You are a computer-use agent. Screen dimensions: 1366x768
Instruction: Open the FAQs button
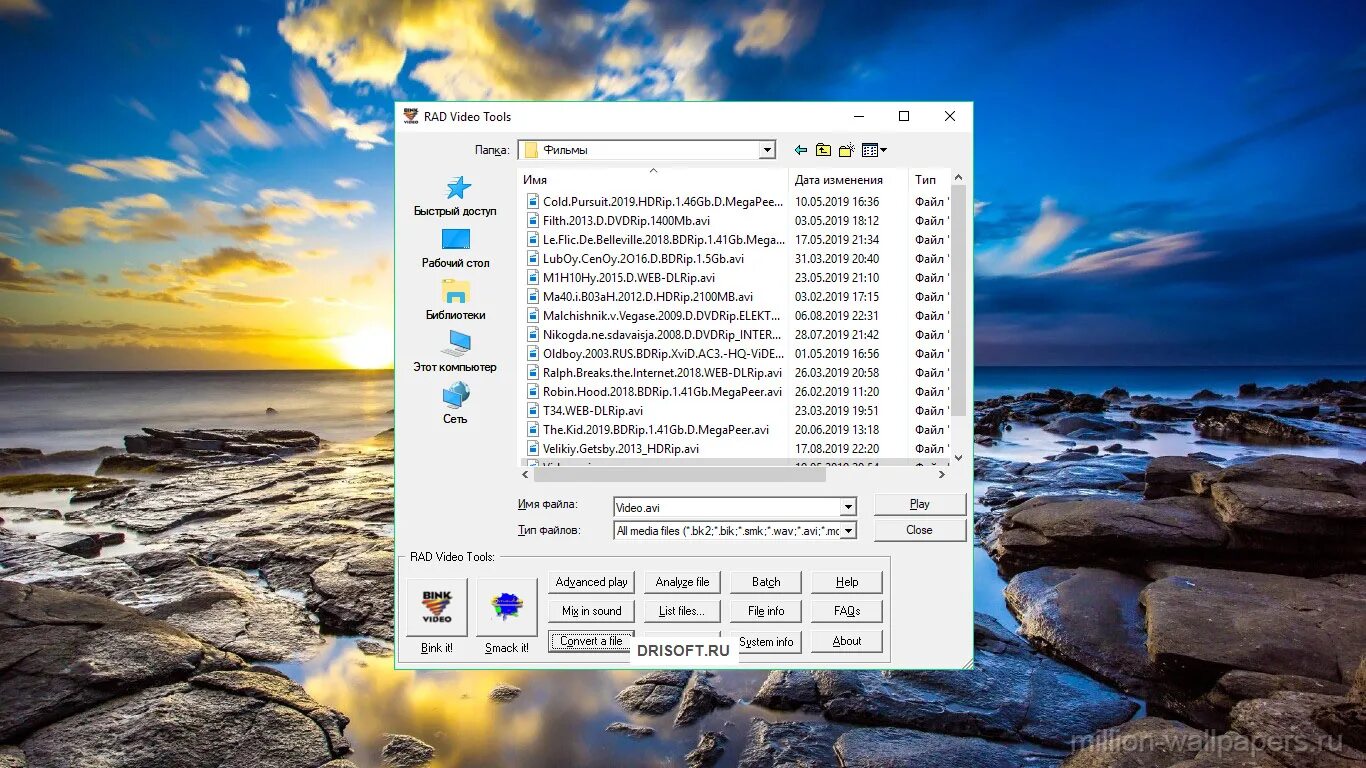click(x=847, y=611)
